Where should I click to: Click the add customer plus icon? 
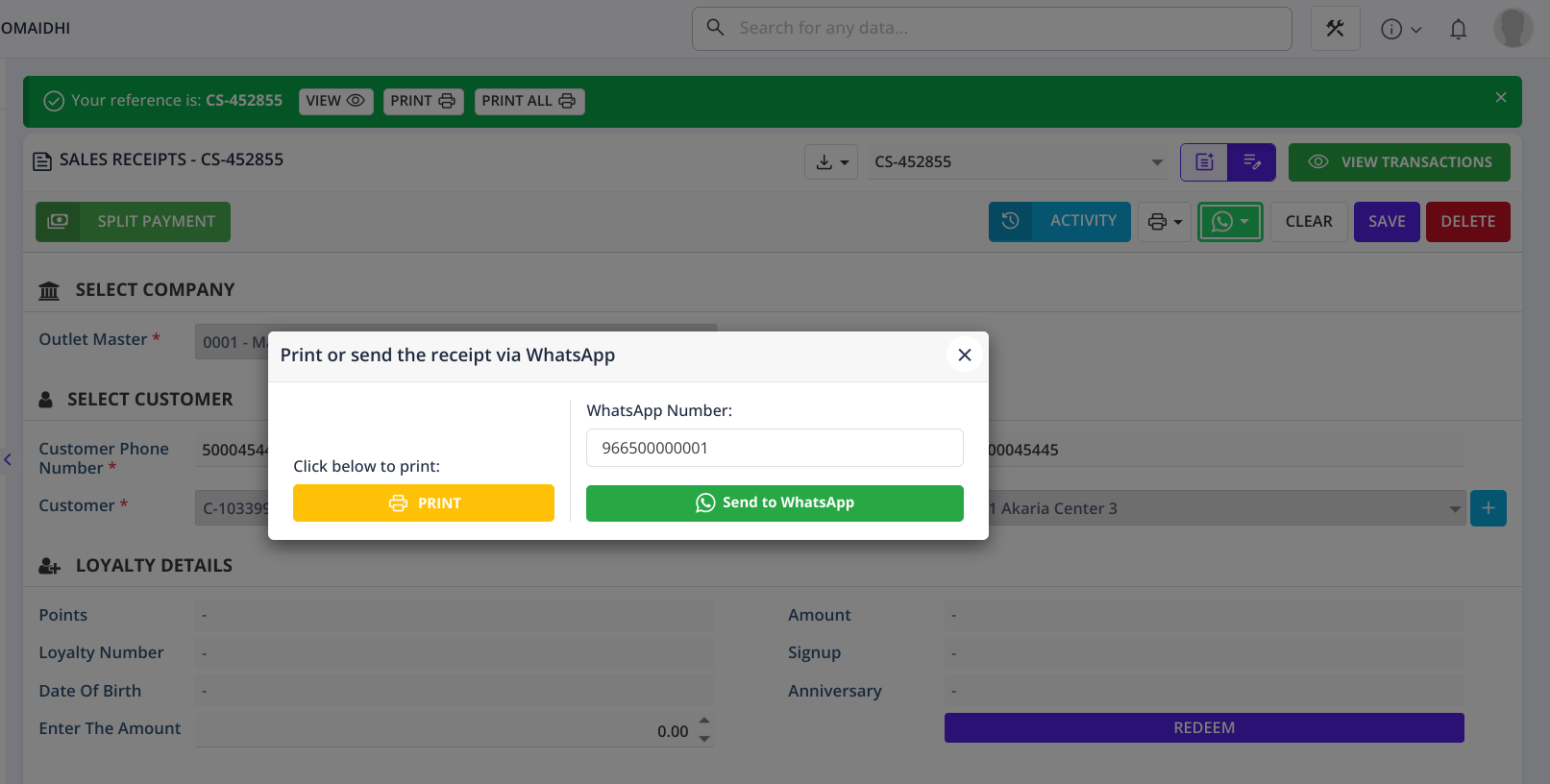[1488, 508]
